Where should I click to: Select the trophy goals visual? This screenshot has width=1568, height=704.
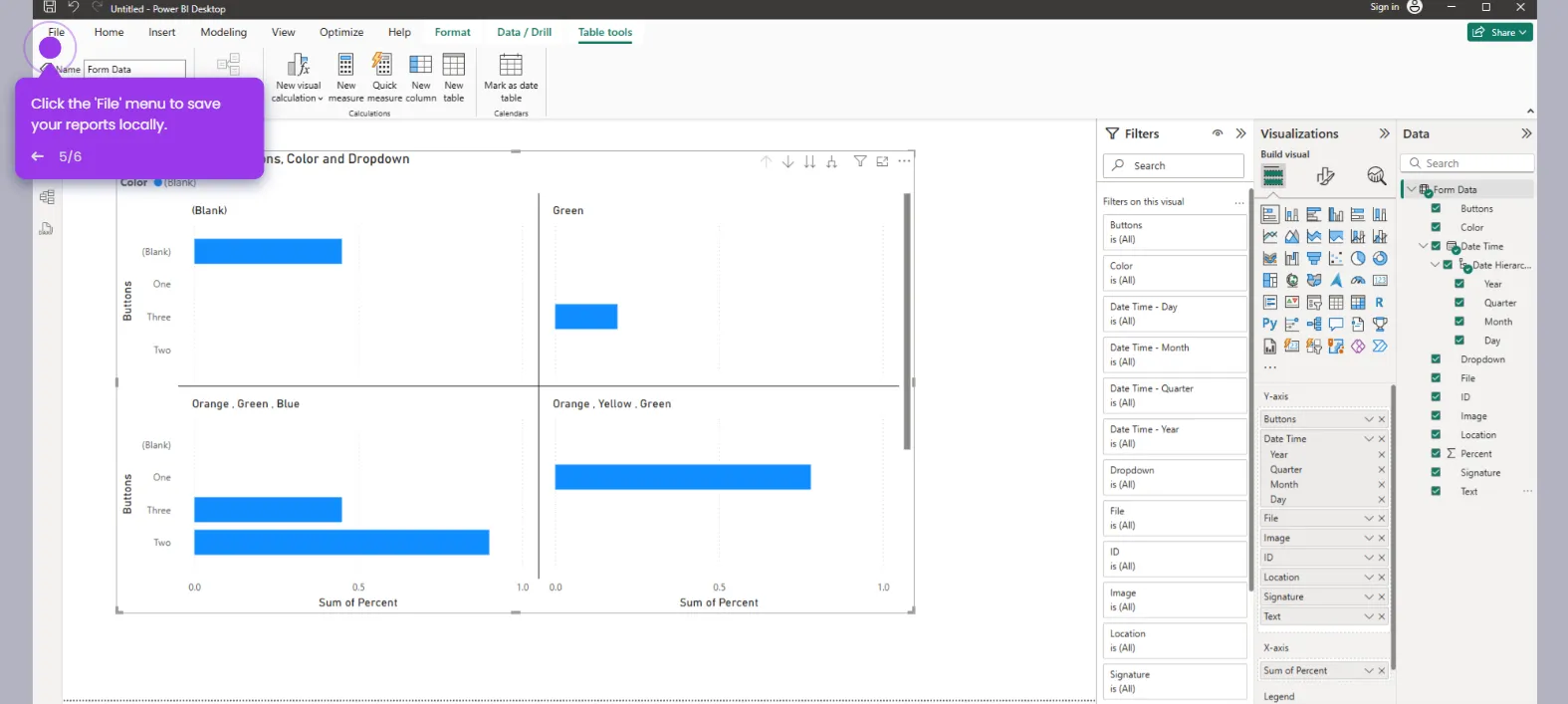[1380, 324]
